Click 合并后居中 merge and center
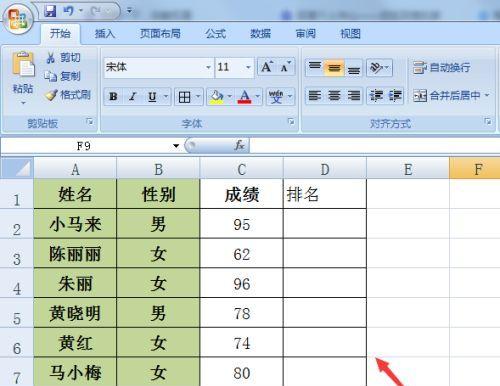 [447, 96]
